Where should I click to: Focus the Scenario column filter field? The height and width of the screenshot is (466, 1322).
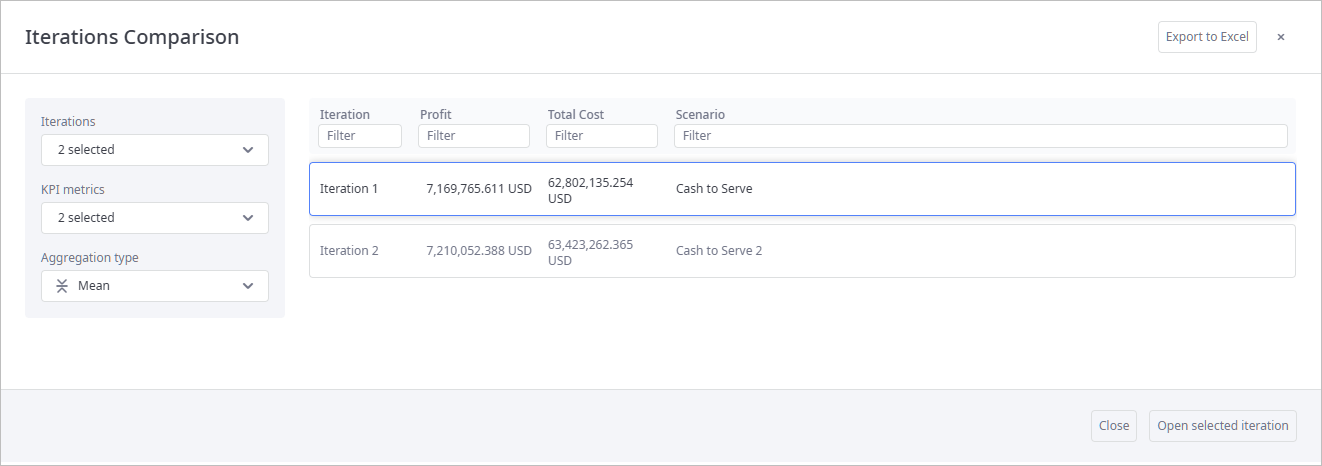[981, 136]
